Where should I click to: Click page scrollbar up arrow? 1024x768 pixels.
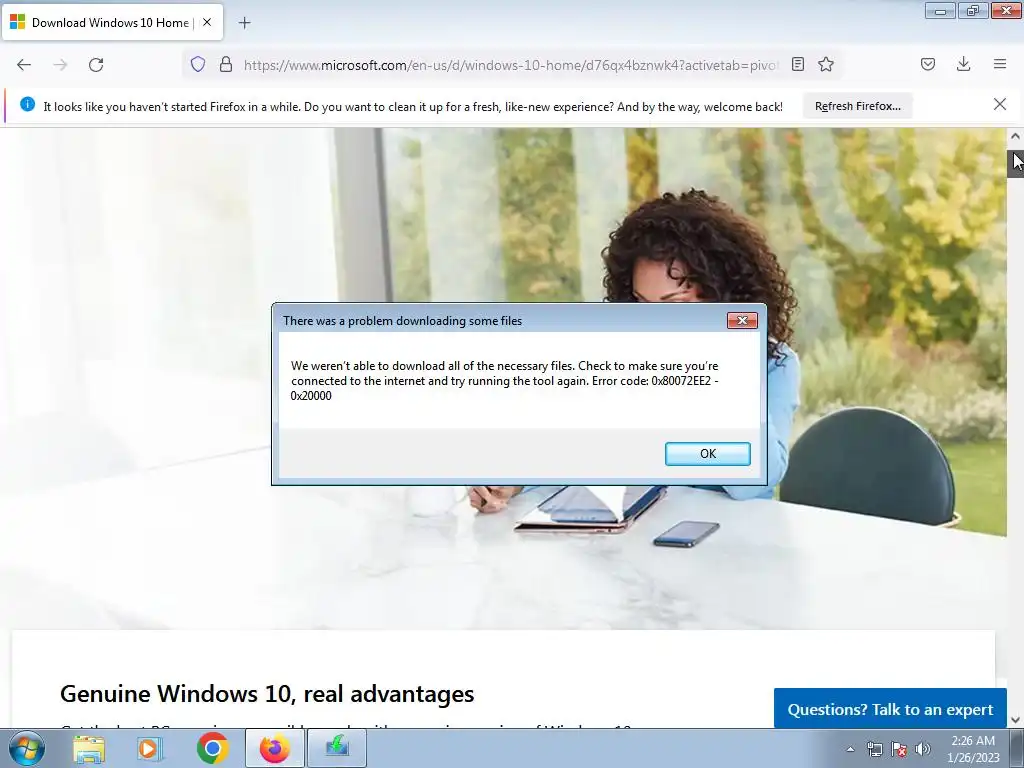click(x=1015, y=136)
